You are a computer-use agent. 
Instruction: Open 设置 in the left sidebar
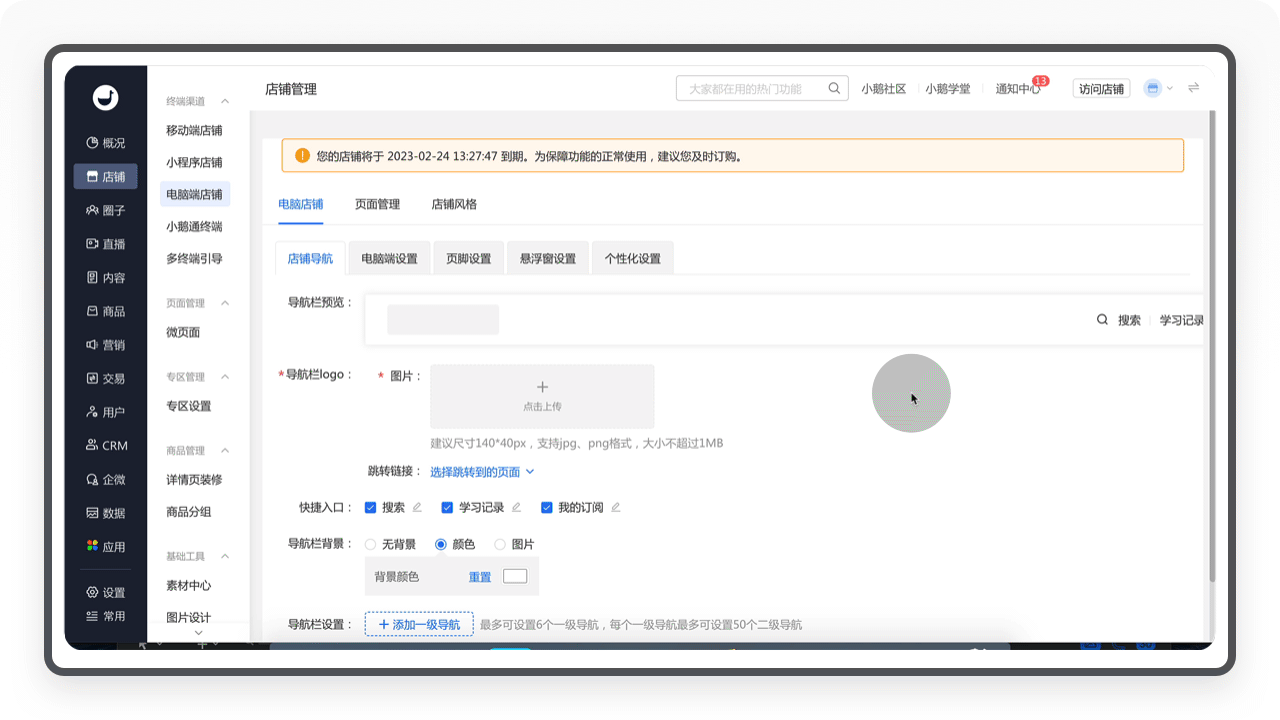(106, 592)
